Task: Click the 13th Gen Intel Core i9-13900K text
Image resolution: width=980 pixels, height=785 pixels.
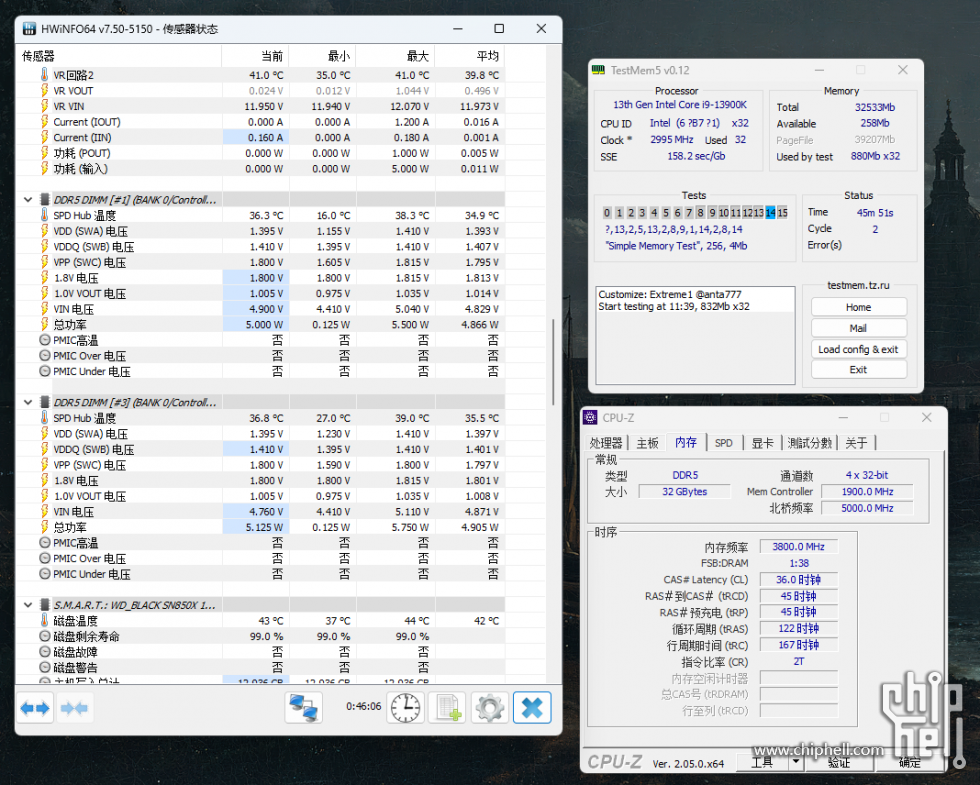Action: [x=679, y=105]
